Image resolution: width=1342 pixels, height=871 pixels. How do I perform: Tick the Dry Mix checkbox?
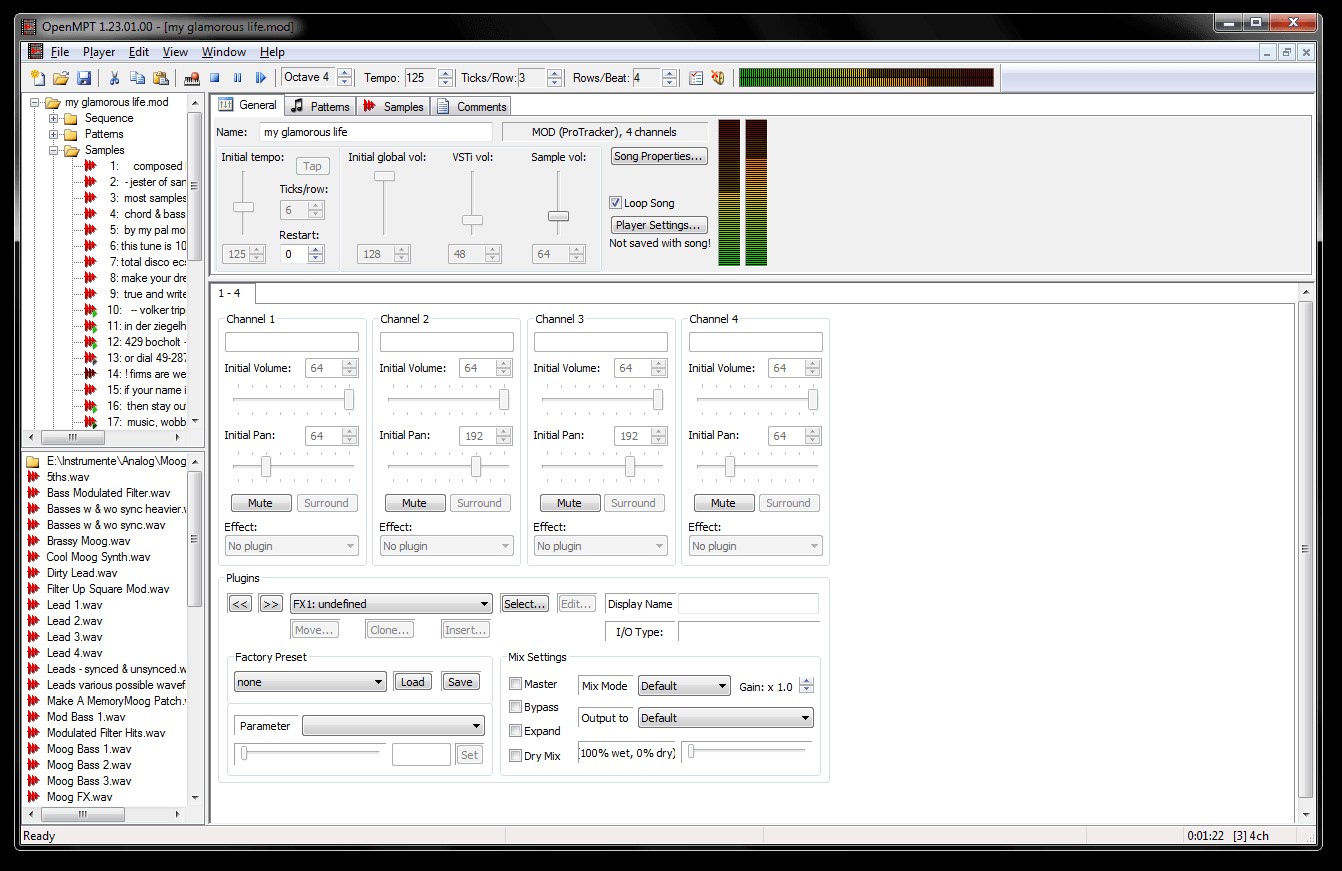(x=516, y=756)
